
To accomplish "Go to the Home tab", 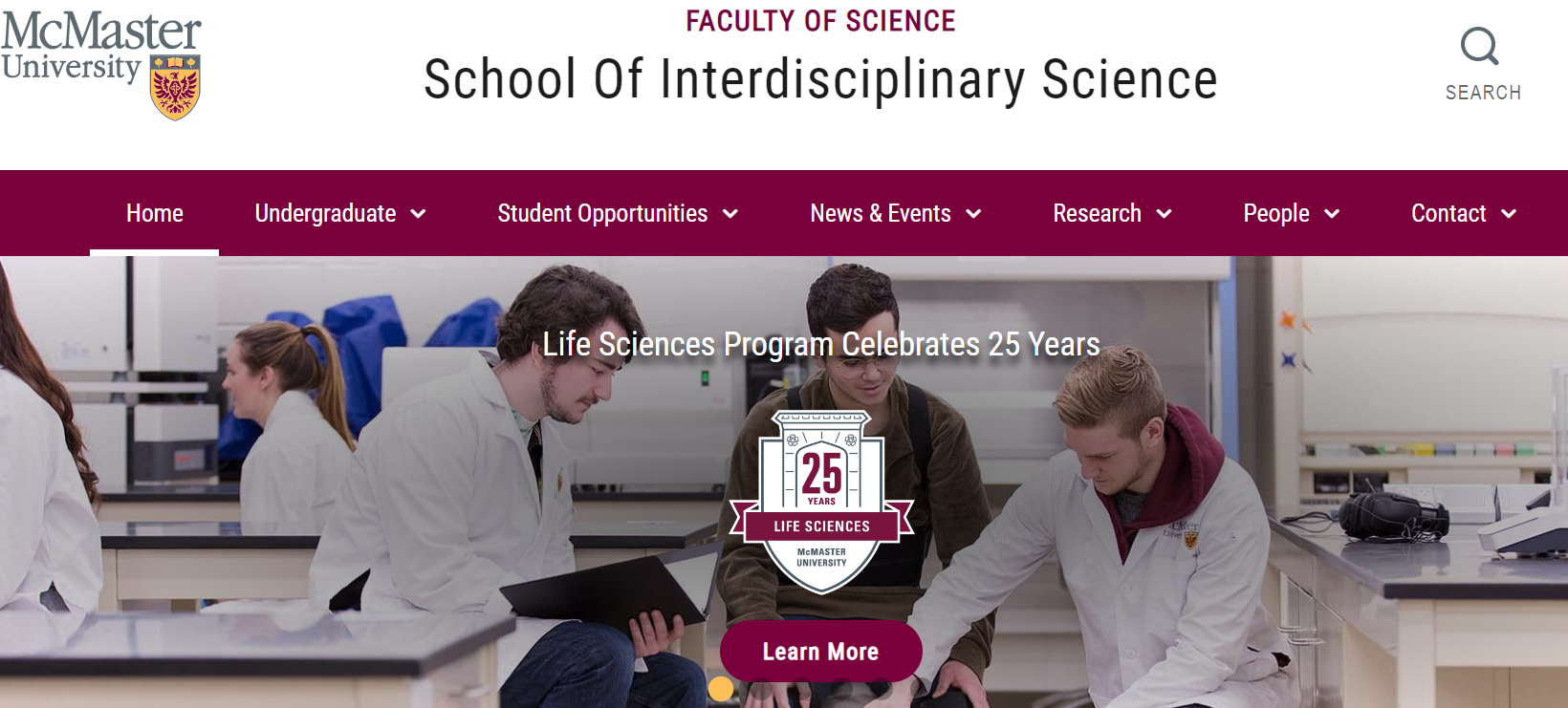I will click(155, 213).
